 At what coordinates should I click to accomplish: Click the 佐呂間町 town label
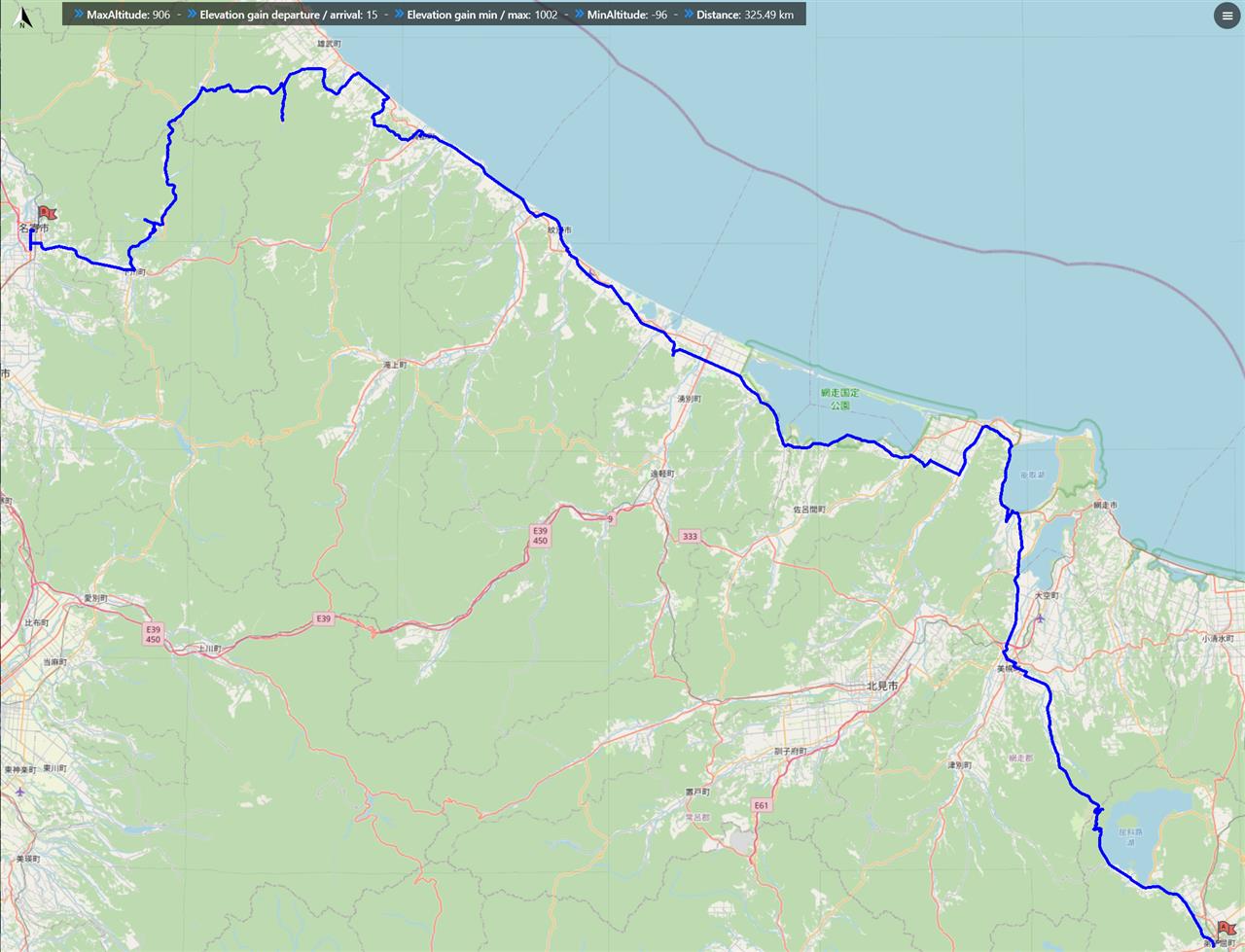[x=809, y=509]
